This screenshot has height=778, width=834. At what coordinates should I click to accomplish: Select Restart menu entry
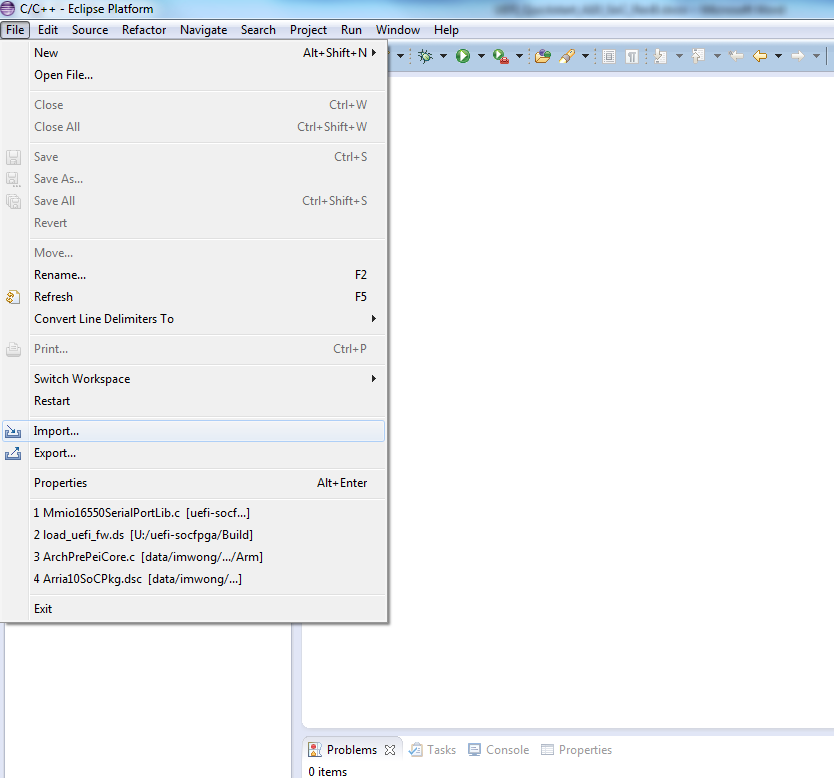click(194, 401)
